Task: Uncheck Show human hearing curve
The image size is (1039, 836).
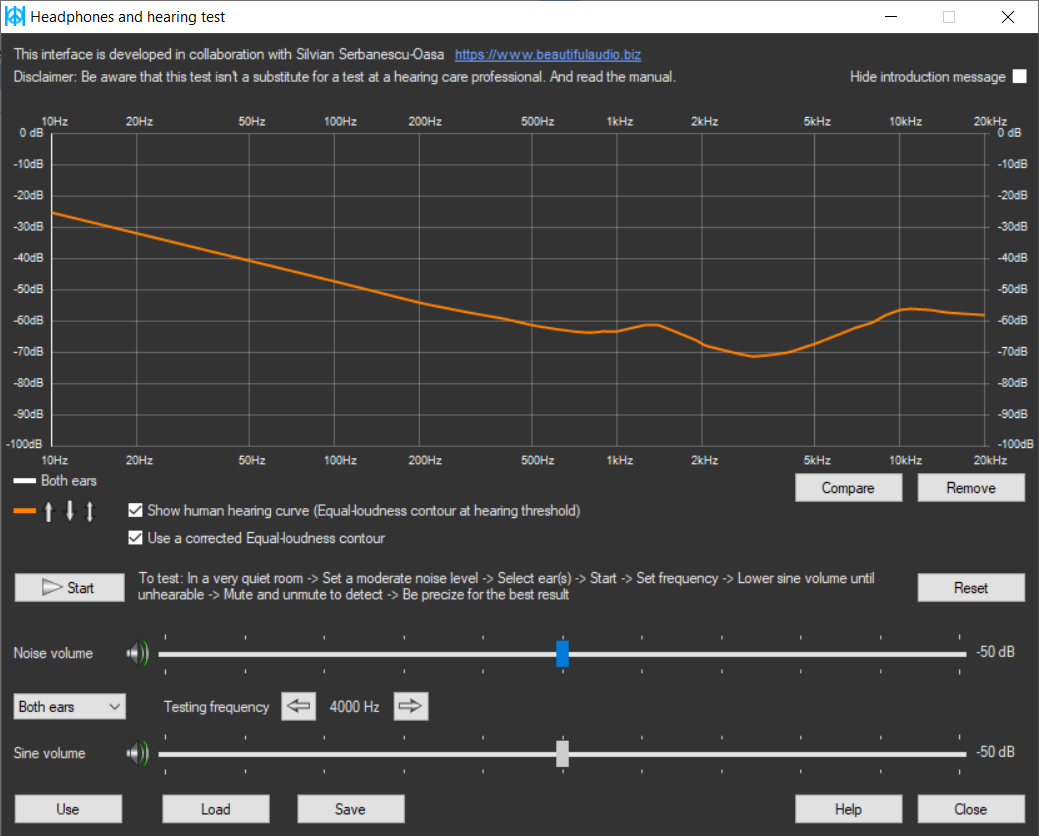Action: pyautogui.click(x=136, y=511)
